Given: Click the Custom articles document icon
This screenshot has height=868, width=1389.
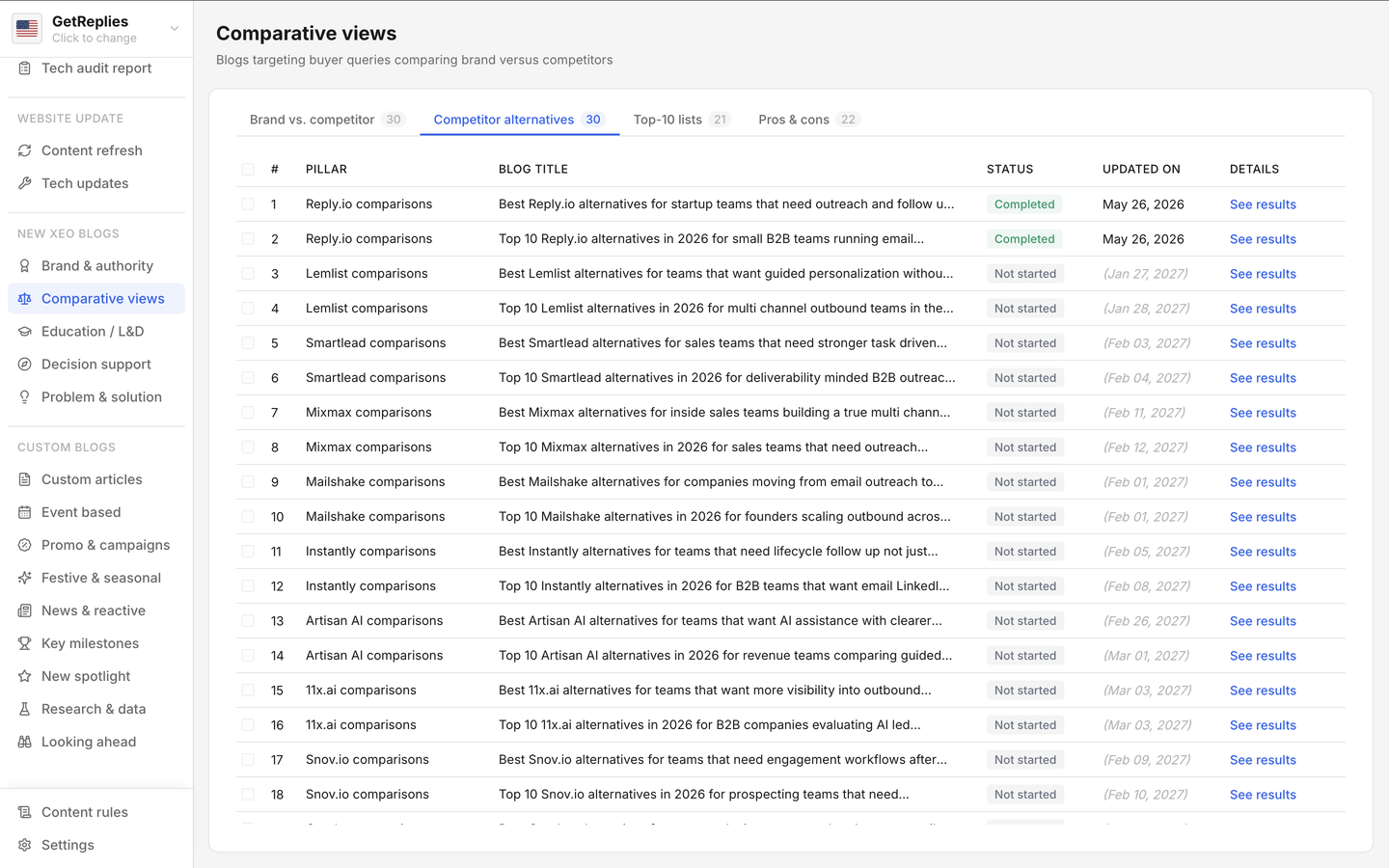Looking at the screenshot, I should click(25, 479).
